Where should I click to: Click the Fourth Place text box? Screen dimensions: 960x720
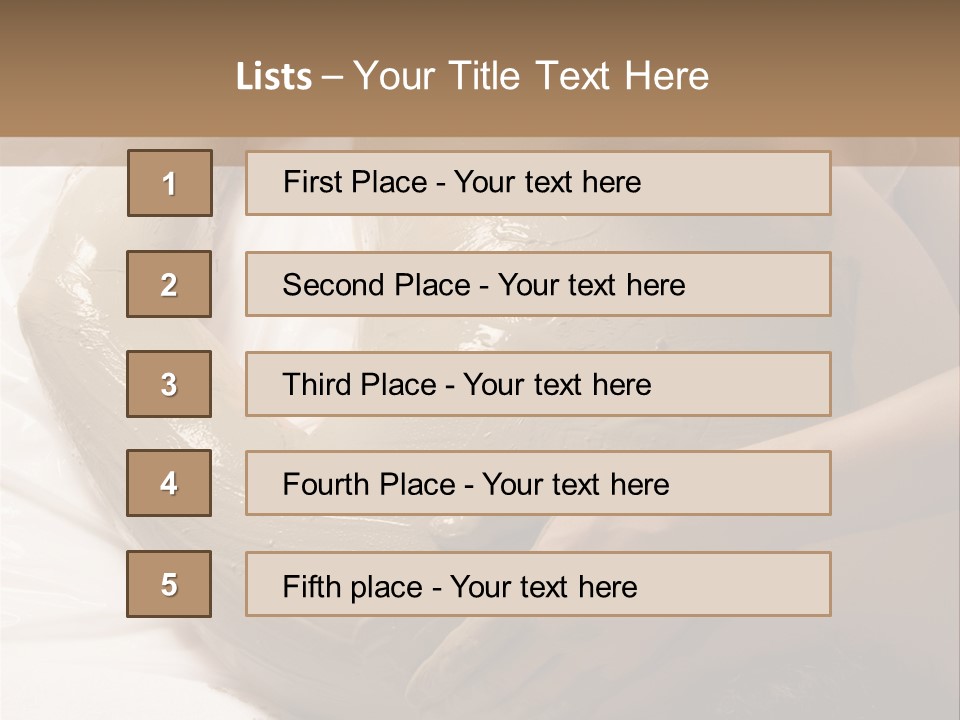pos(538,483)
